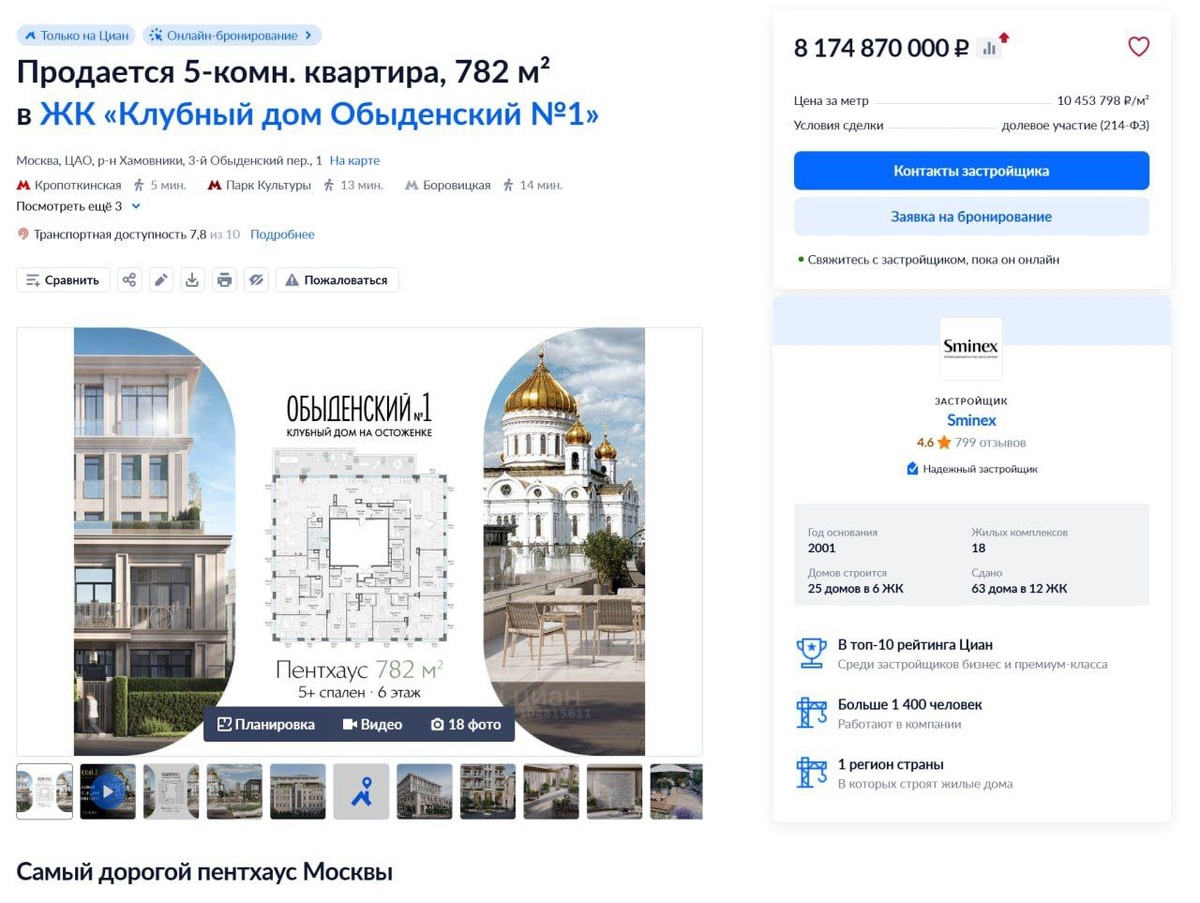Switch to the 'Видео' gallery tab

click(373, 724)
